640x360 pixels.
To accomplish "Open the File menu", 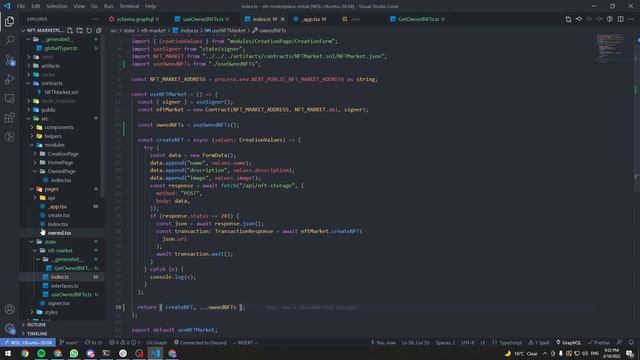I will coord(21,6).
